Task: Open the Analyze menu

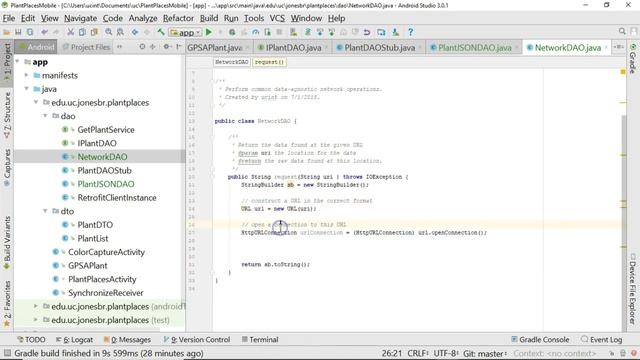Action: click(x=143, y=18)
